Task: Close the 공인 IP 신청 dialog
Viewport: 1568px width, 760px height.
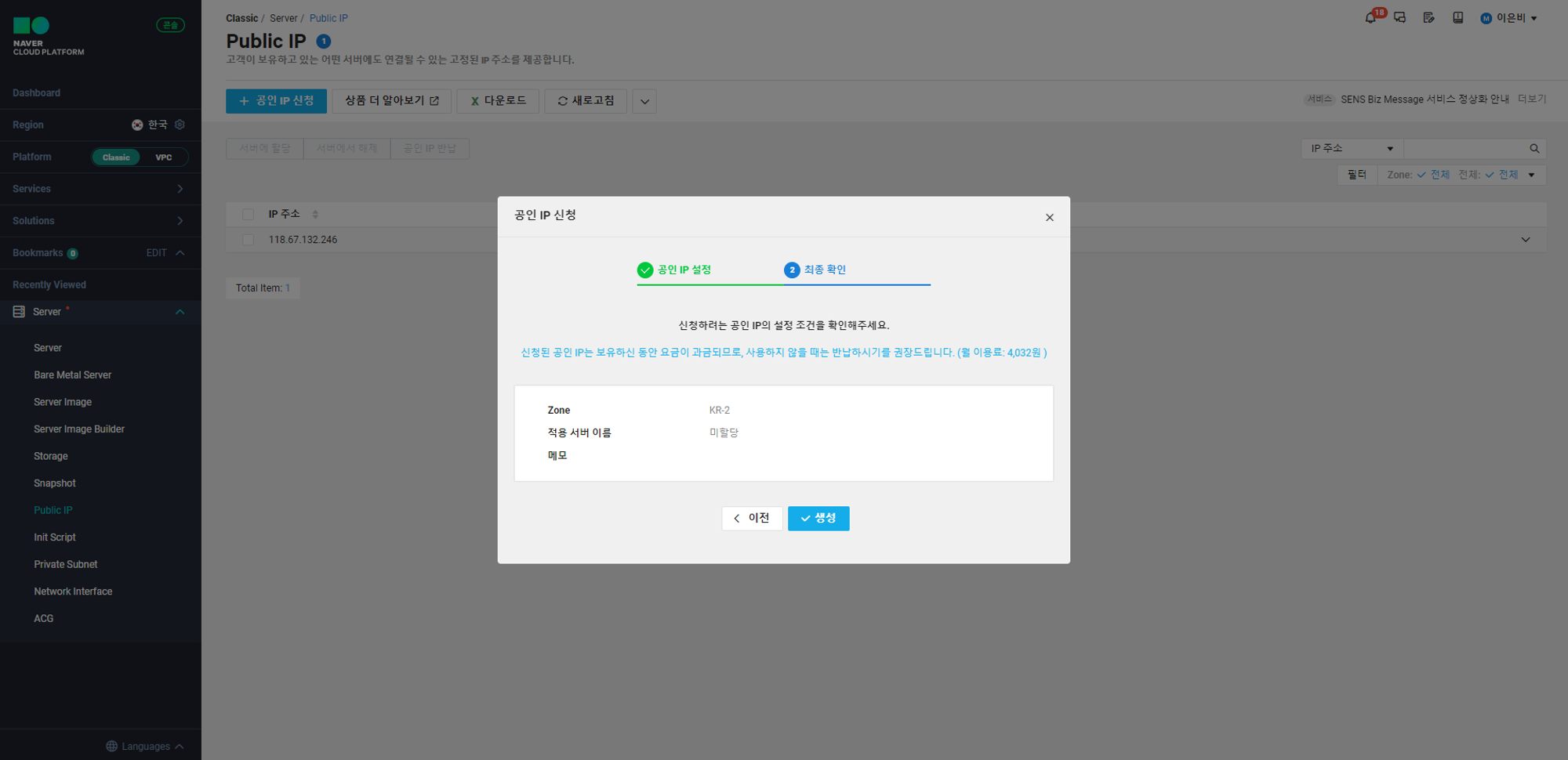Action: (x=1050, y=218)
